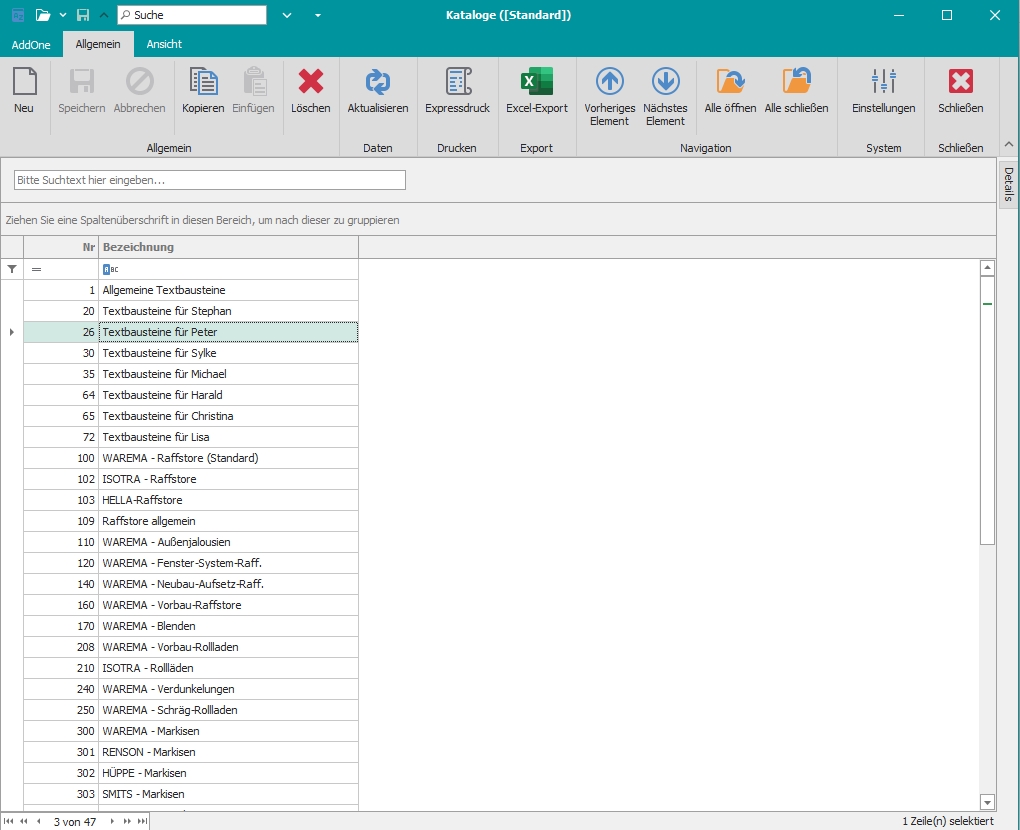
Task: Open the AddOne tab
Action: pos(31,44)
